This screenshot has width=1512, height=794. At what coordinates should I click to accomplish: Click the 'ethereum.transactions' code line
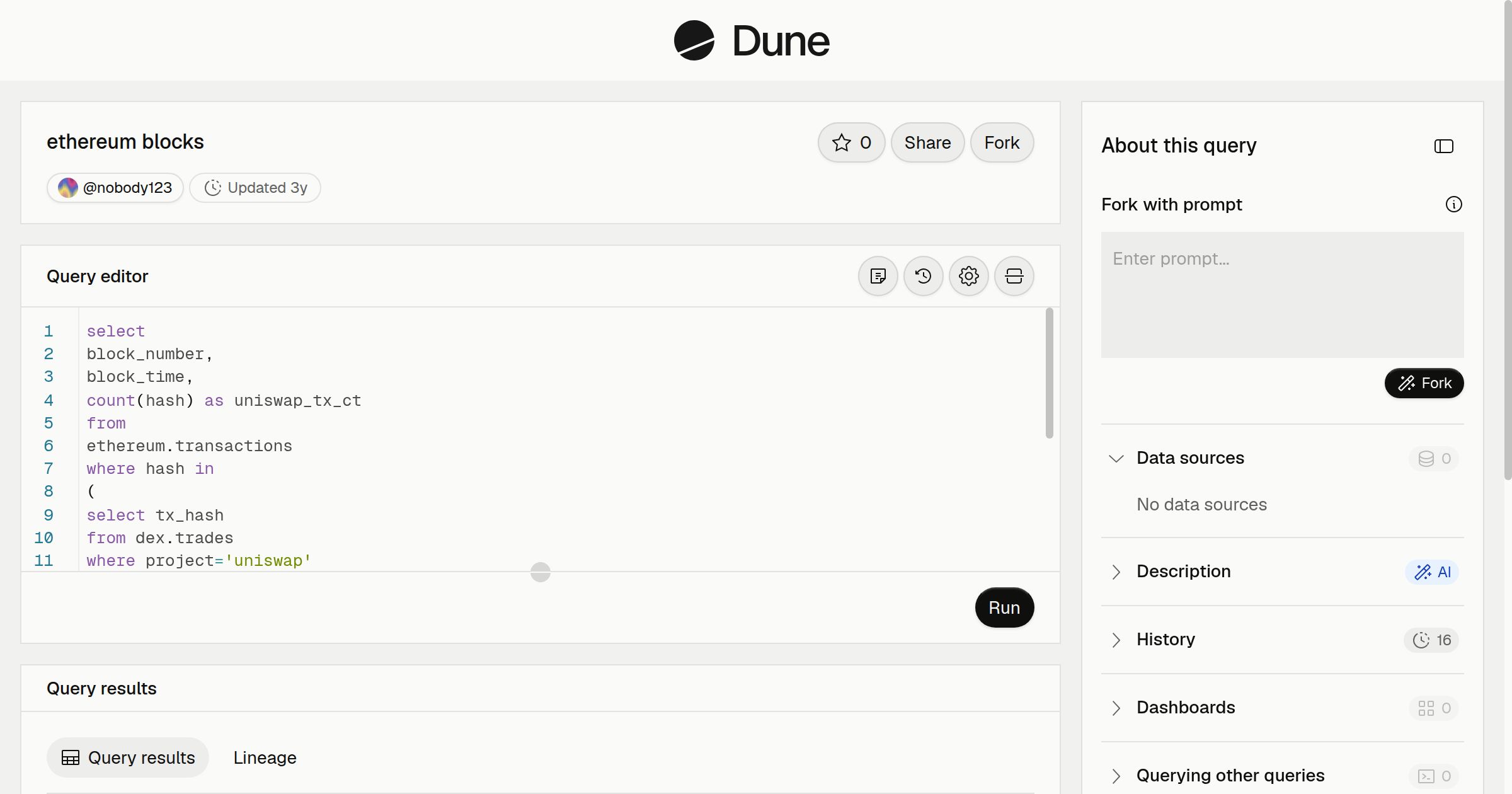[x=189, y=446]
